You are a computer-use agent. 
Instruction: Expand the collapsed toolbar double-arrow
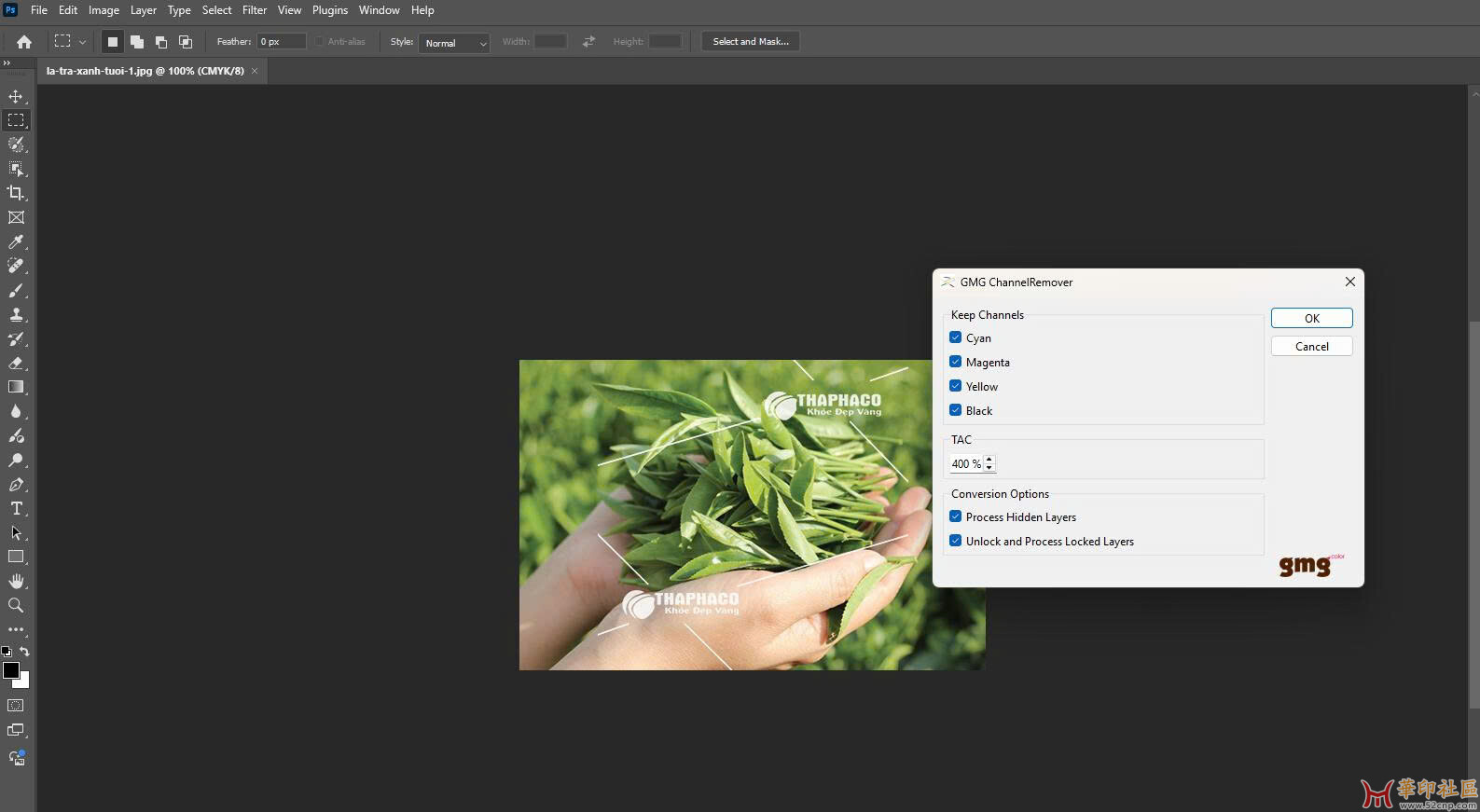click(x=7, y=63)
